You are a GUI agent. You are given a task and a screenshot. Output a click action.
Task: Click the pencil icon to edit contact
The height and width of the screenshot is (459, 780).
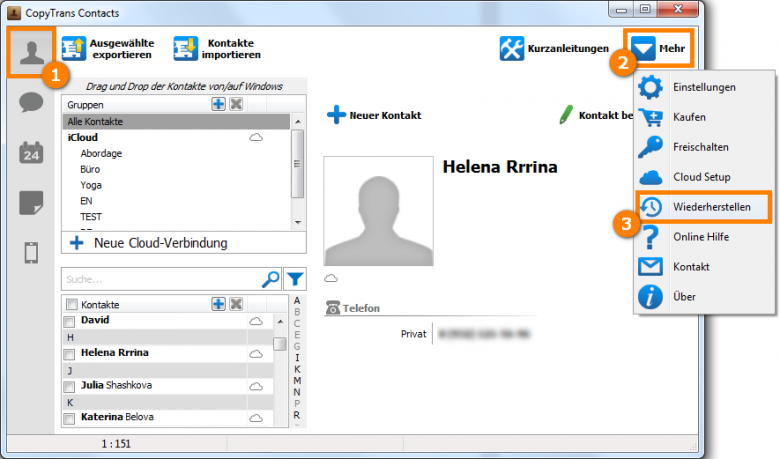pos(566,115)
